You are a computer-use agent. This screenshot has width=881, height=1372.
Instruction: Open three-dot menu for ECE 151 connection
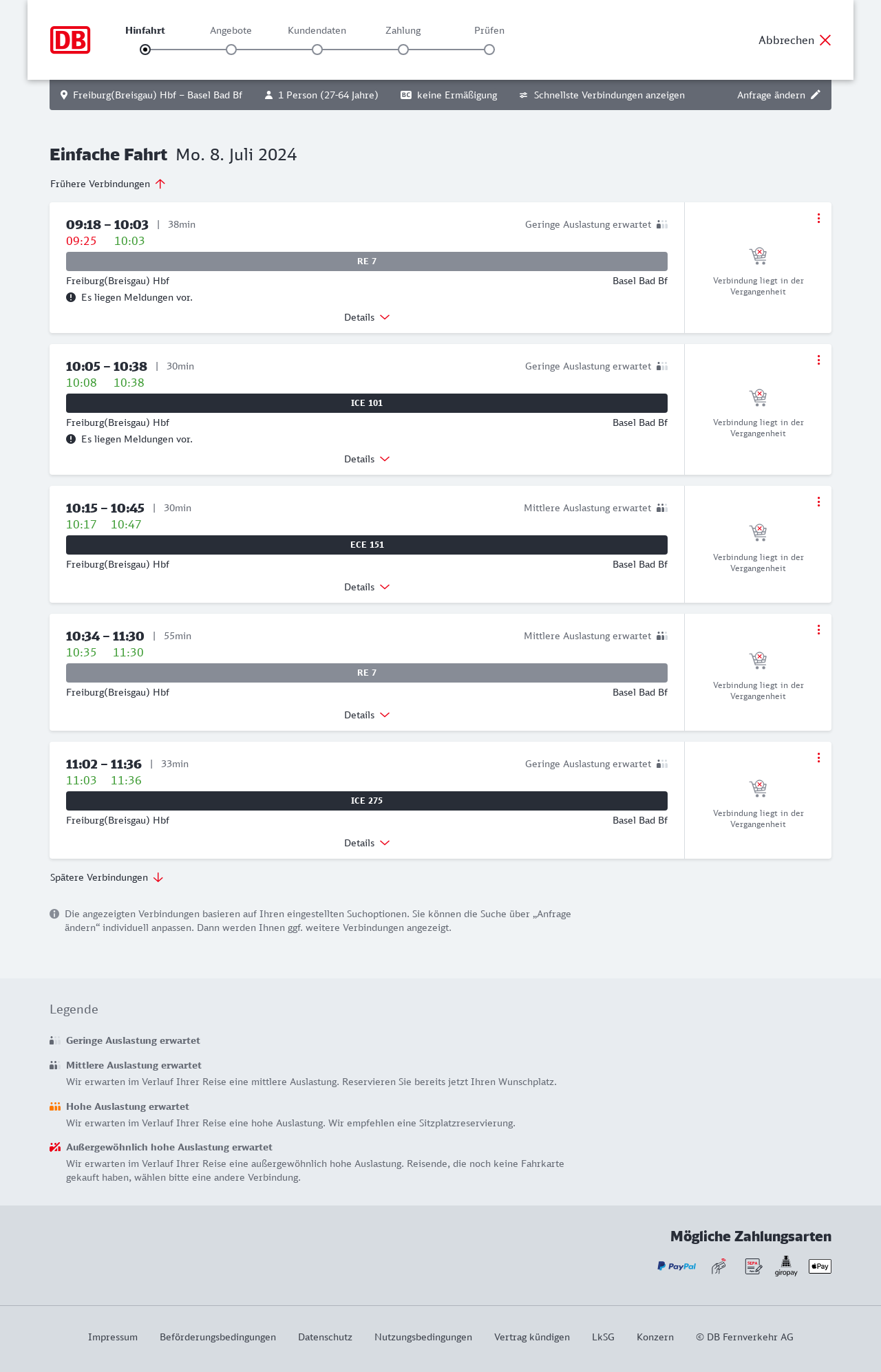coord(818,502)
